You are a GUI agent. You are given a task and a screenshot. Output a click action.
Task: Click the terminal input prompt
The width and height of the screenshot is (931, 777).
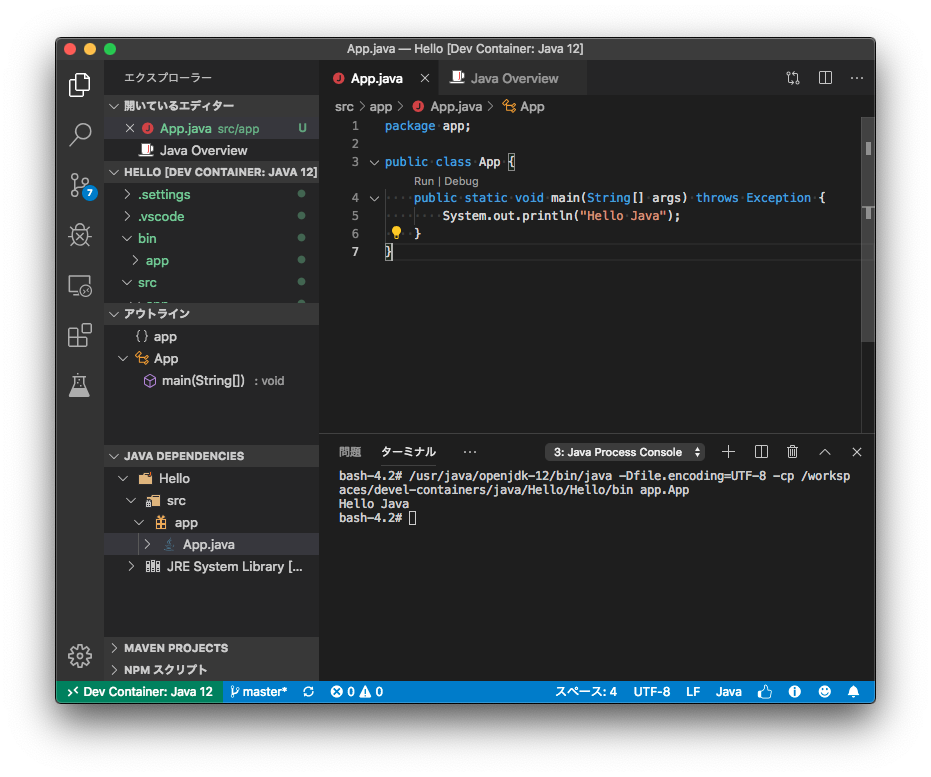tap(413, 518)
